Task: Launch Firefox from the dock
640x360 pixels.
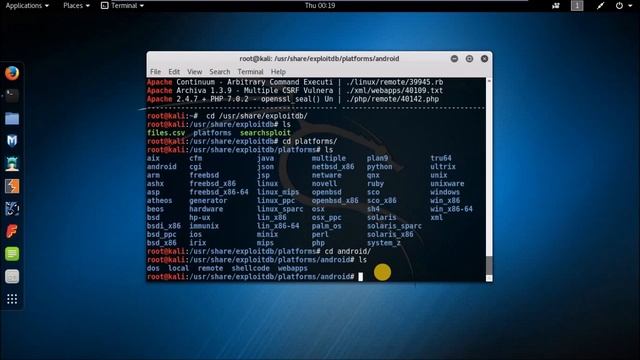Action: coord(12,73)
